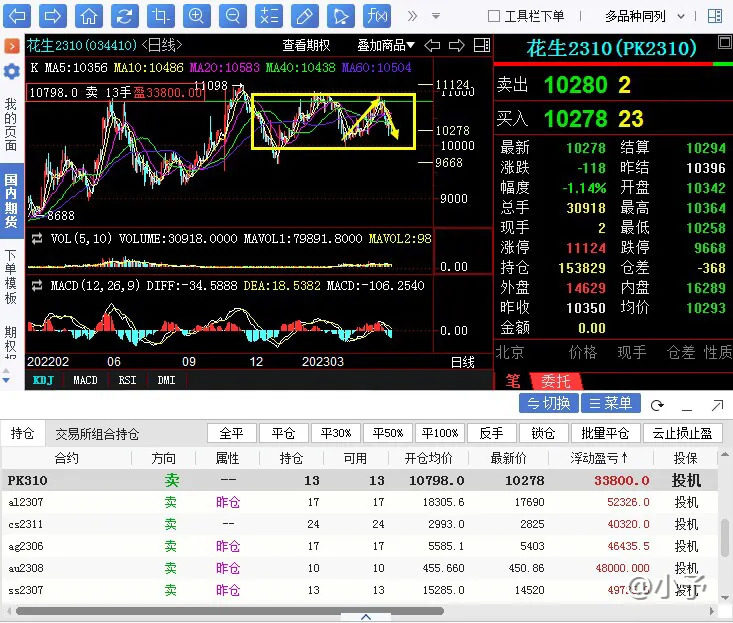
Task: Zoom out of the chart
Action: click(232, 16)
